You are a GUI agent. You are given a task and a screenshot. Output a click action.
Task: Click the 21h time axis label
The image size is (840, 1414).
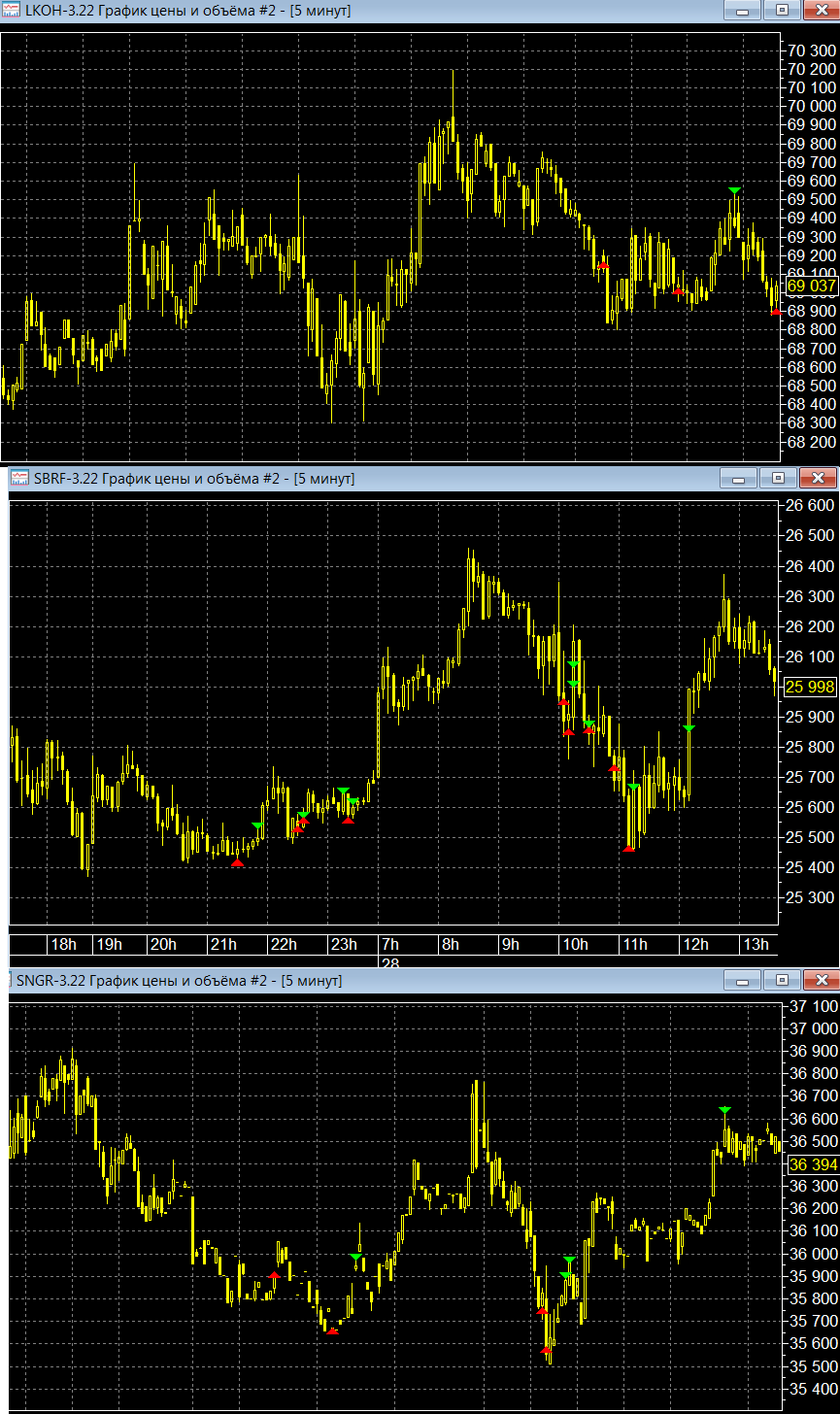click(224, 944)
